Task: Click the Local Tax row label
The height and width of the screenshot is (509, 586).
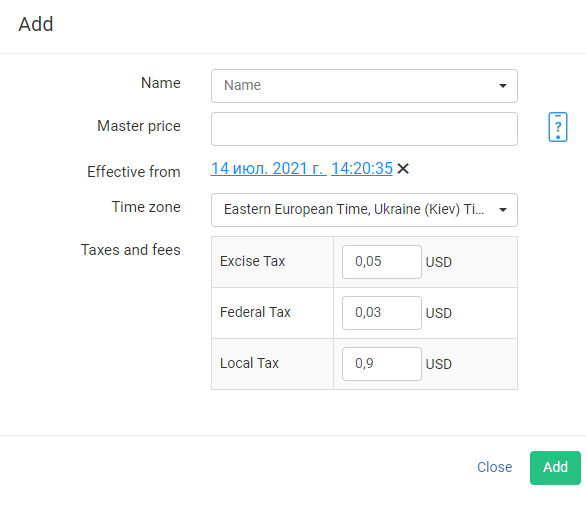Action: tap(249, 363)
